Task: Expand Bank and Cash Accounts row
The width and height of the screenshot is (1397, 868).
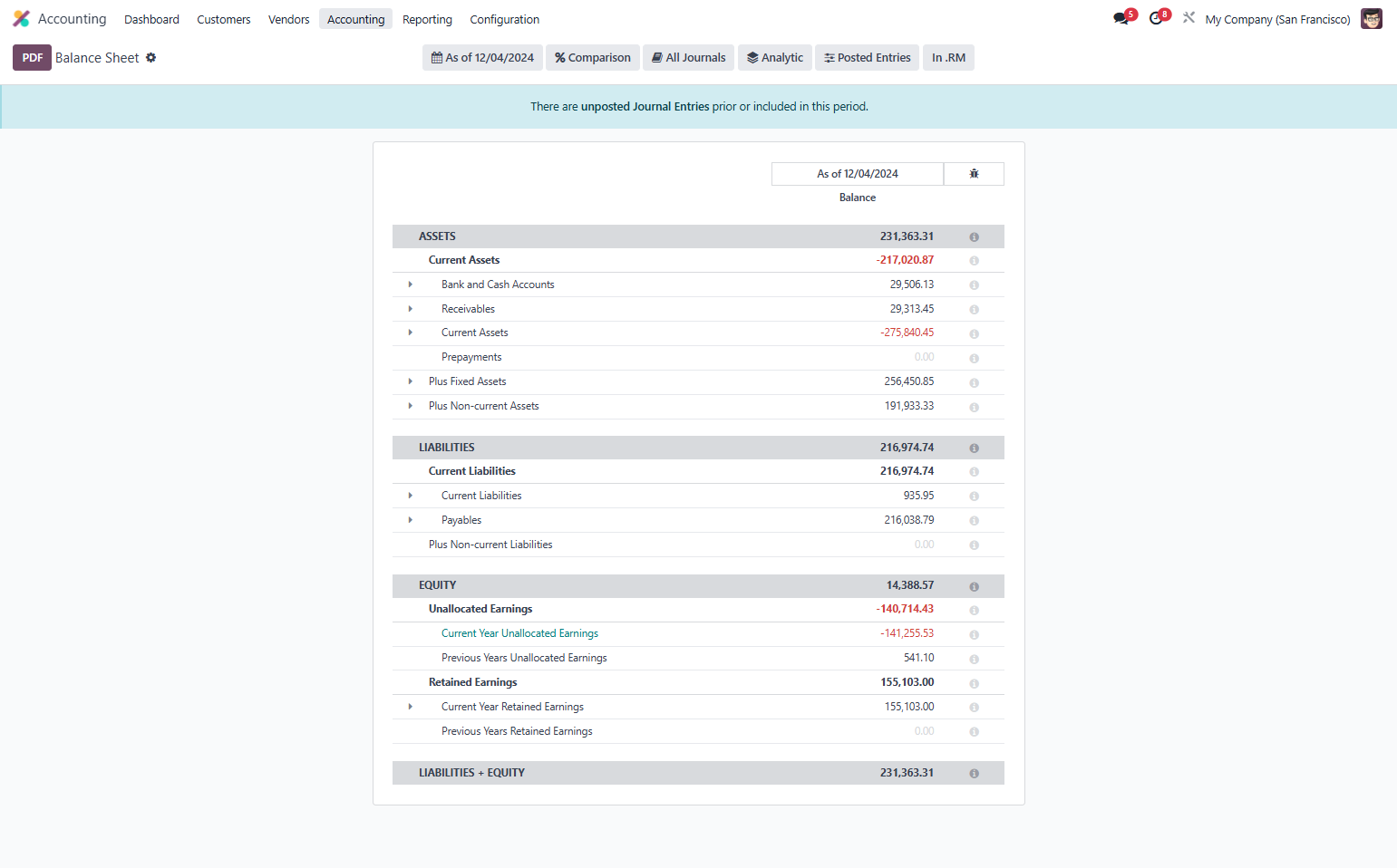Action: pyautogui.click(x=411, y=285)
